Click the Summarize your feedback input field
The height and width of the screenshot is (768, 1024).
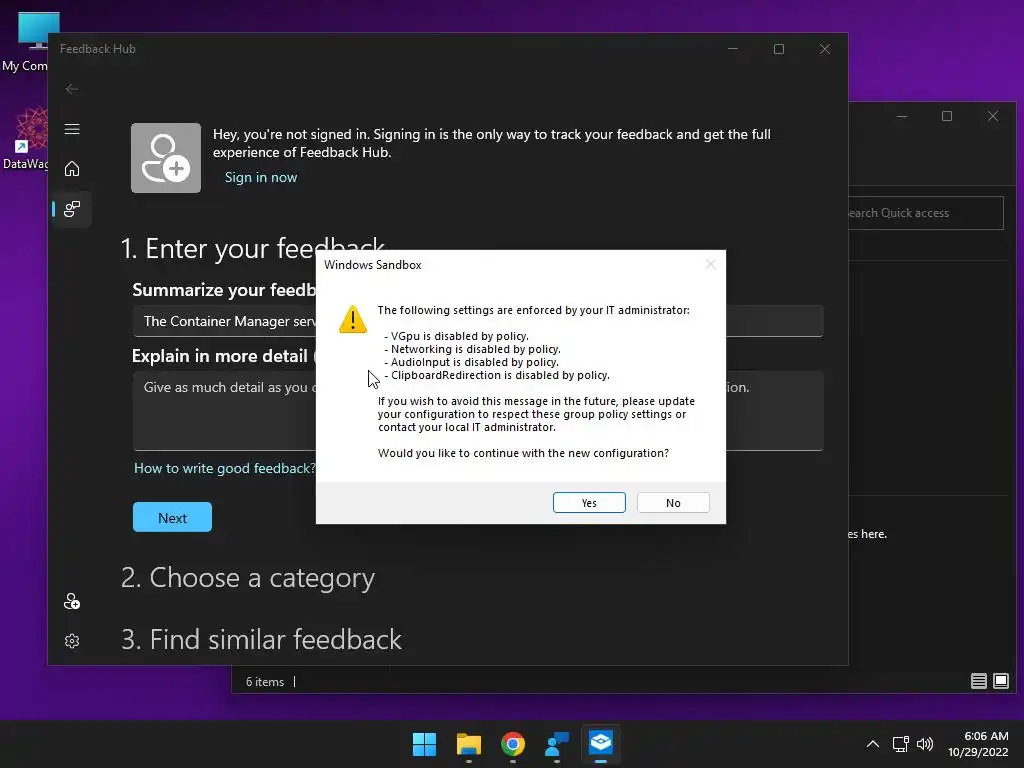(477, 321)
